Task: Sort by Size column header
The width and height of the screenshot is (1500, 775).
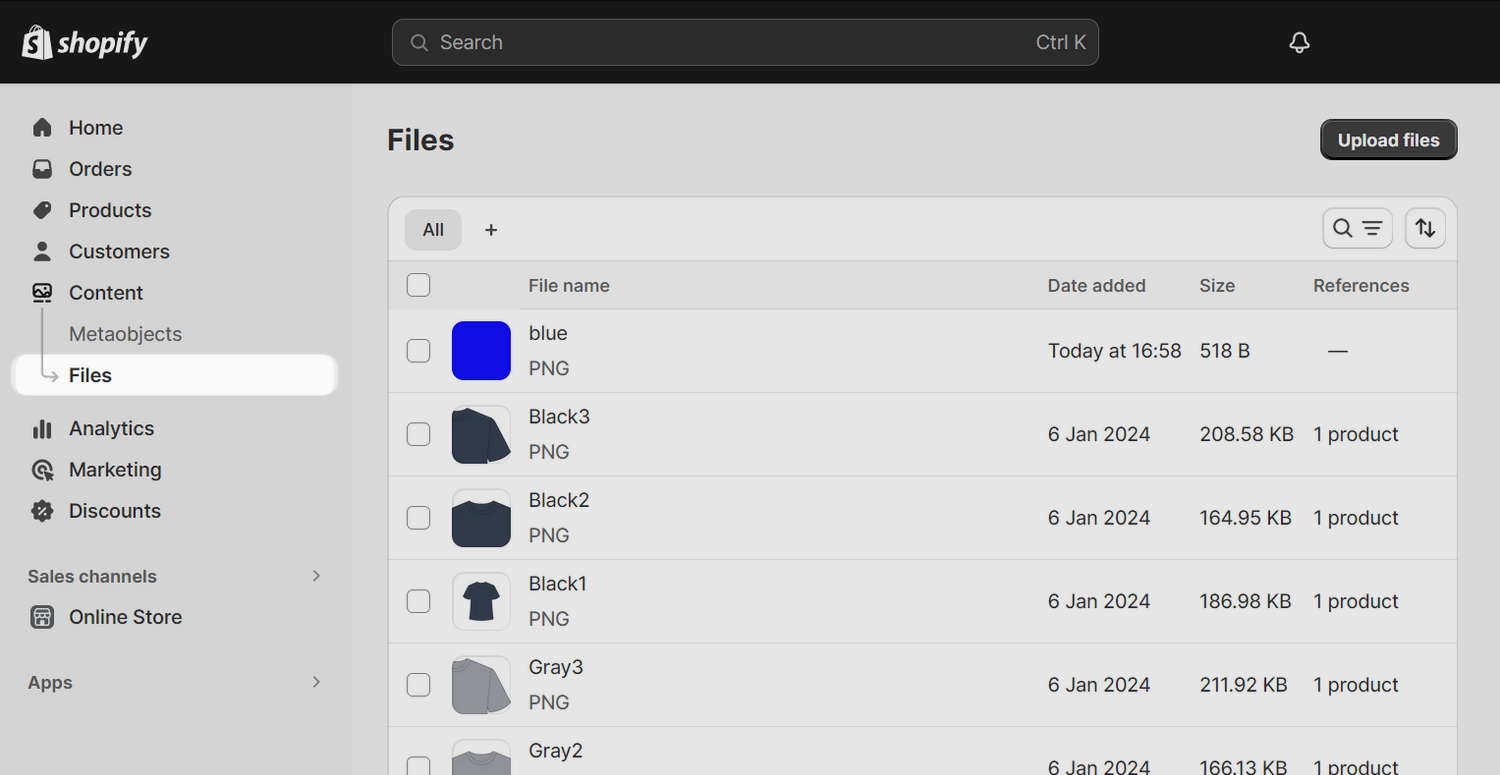Action: 1217,286
